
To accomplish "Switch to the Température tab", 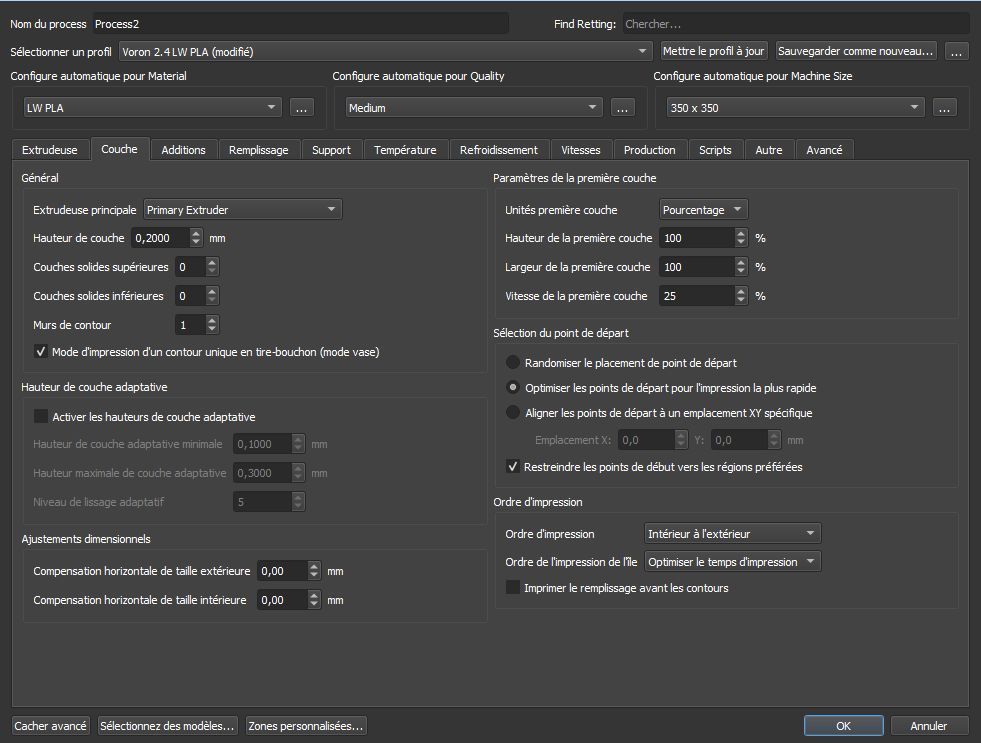I will click(405, 150).
